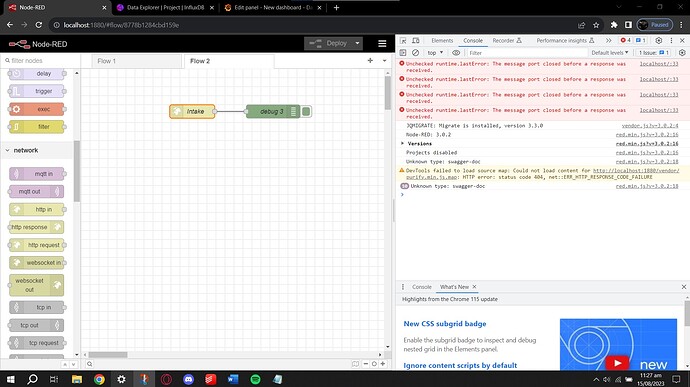Open Discord from the taskbar

[188, 379]
